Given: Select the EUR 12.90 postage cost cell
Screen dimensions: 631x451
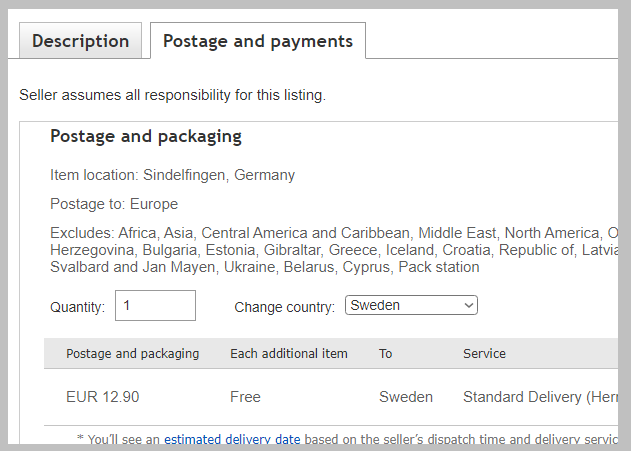Looking at the screenshot, I should (102, 397).
